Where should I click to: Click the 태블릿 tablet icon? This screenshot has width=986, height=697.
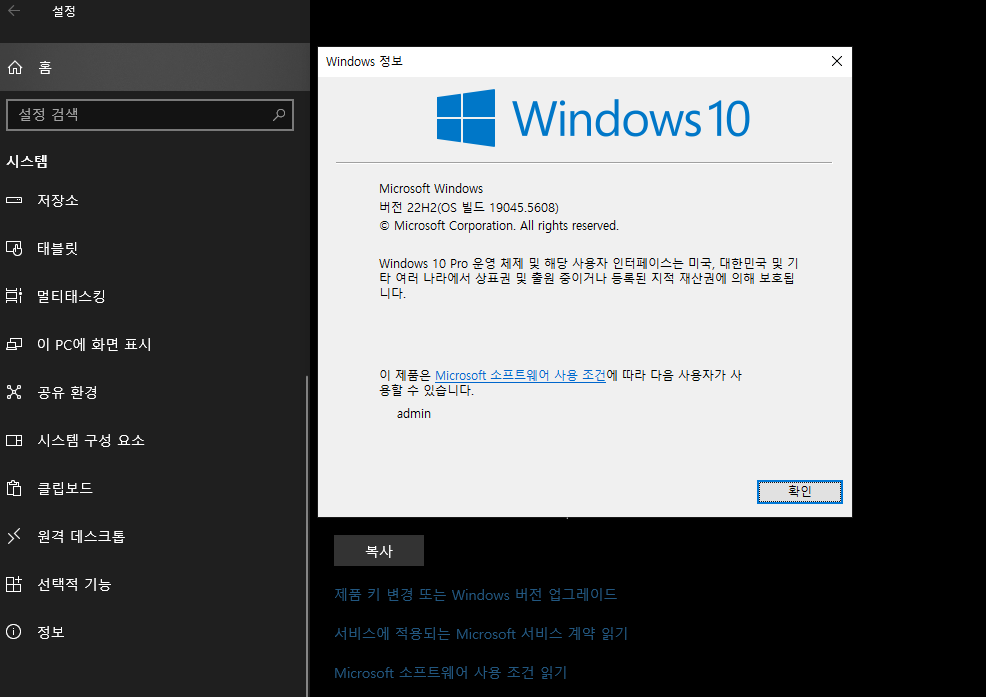click(14, 248)
